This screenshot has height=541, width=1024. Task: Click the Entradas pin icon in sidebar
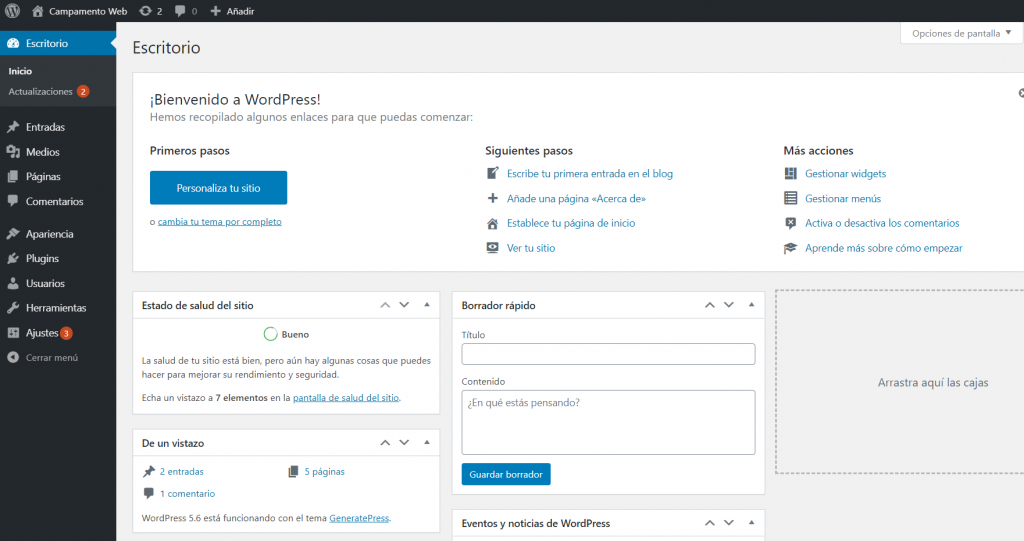tap(13, 127)
